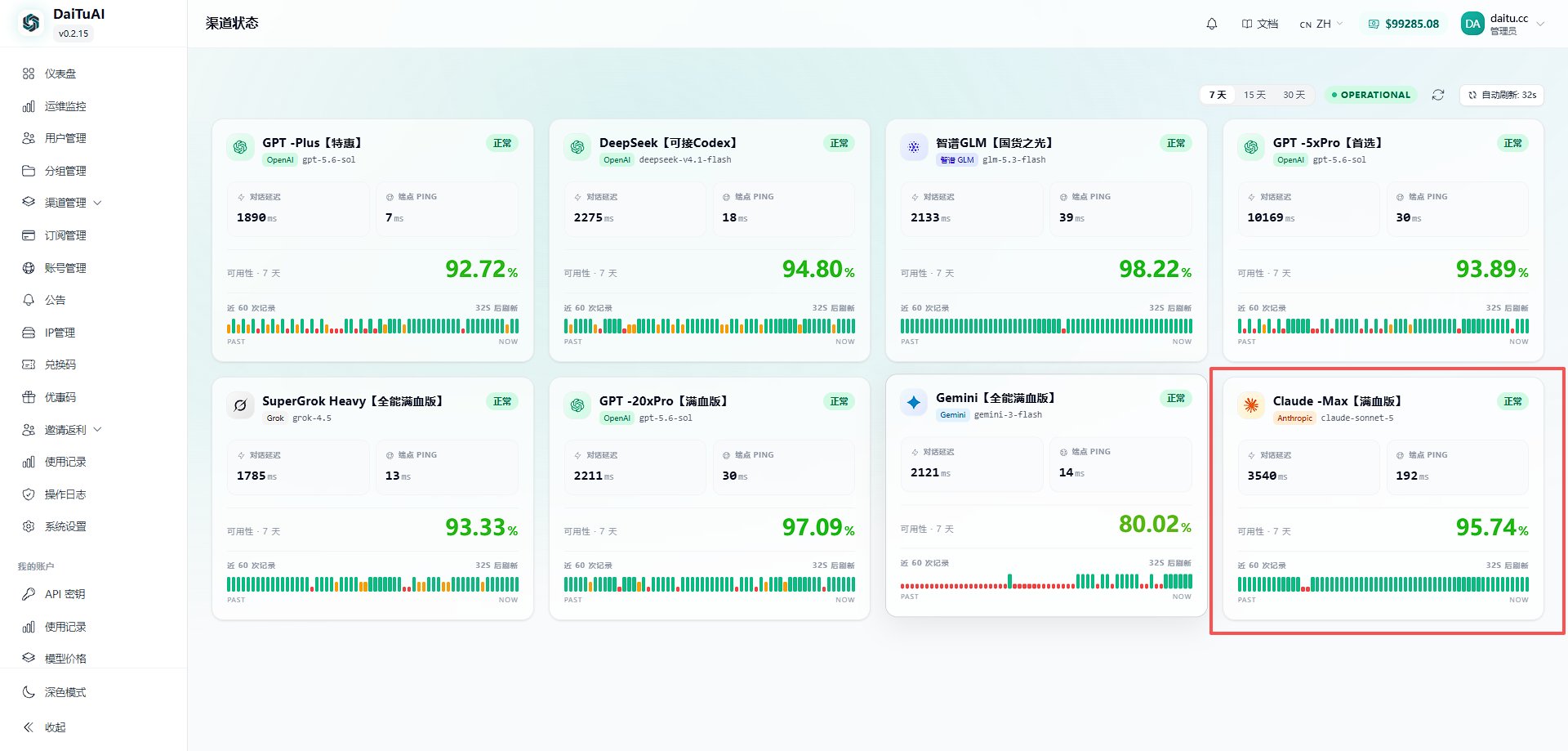Screen dimensions: 1568x751
Task: Click the 用户管理 people icon
Action: click(29, 138)
